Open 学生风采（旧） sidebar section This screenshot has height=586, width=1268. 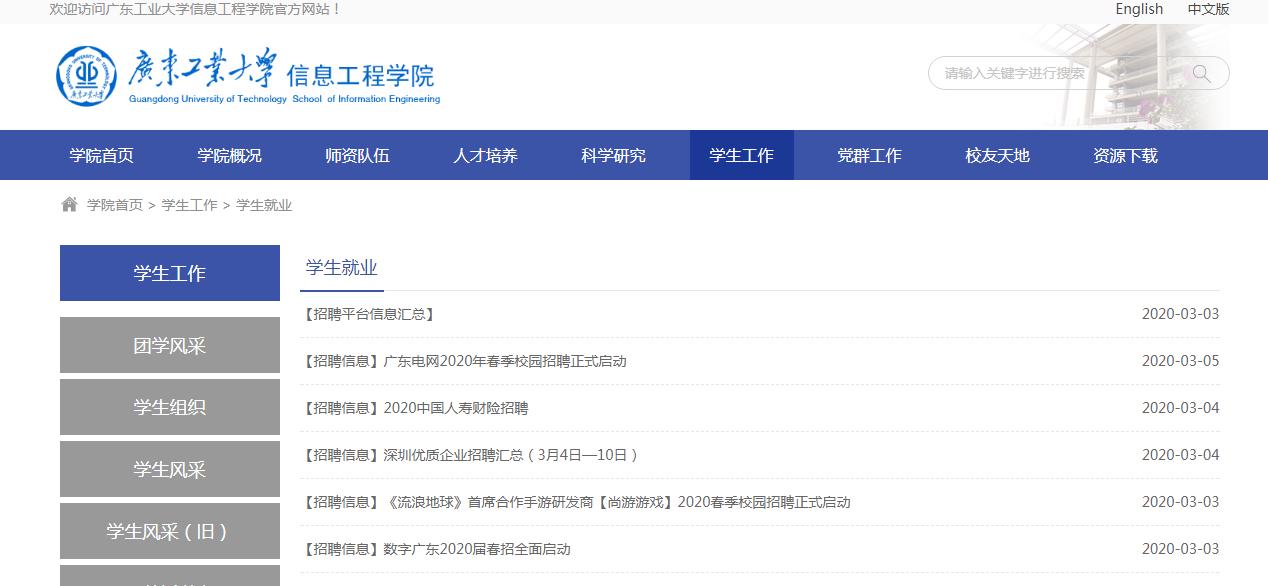click(170, 531)
